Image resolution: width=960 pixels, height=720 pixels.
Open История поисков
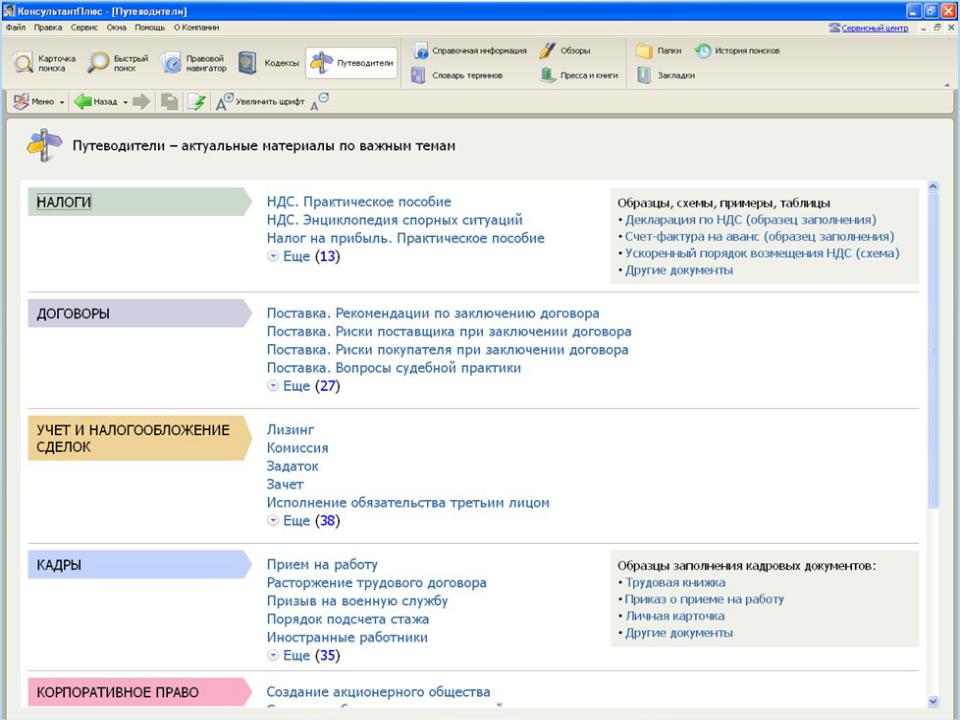[737, 51]
